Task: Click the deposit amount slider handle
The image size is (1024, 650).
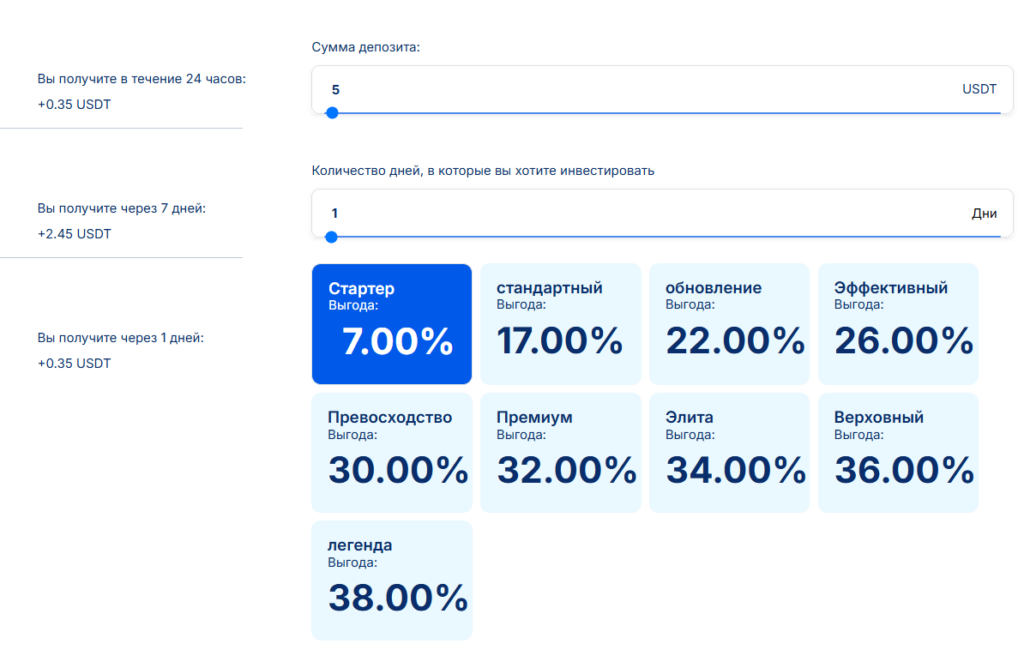Action: (332, 113)
